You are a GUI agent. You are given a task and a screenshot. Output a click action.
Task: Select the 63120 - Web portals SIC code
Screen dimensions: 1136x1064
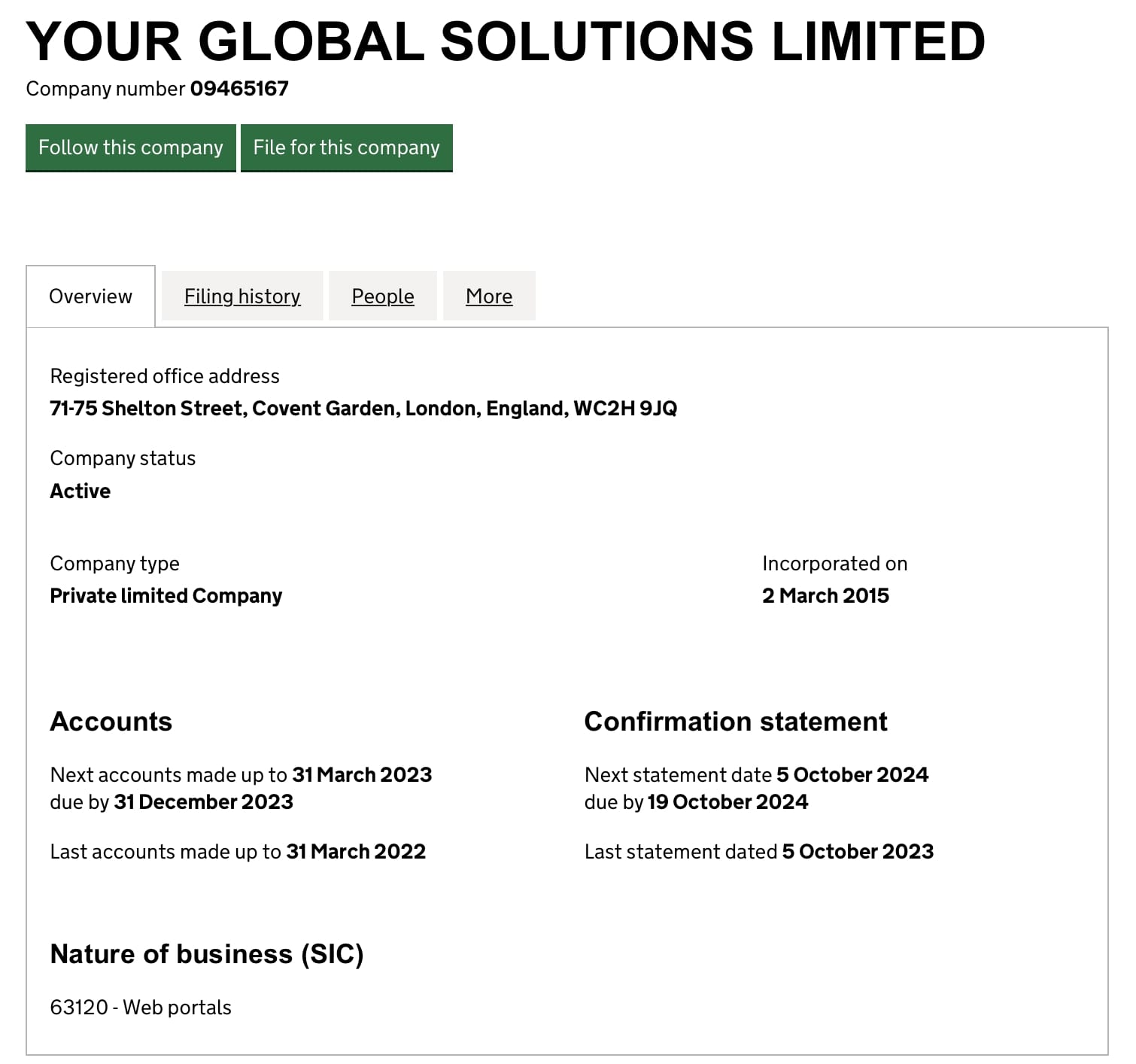coord(141,1008)
